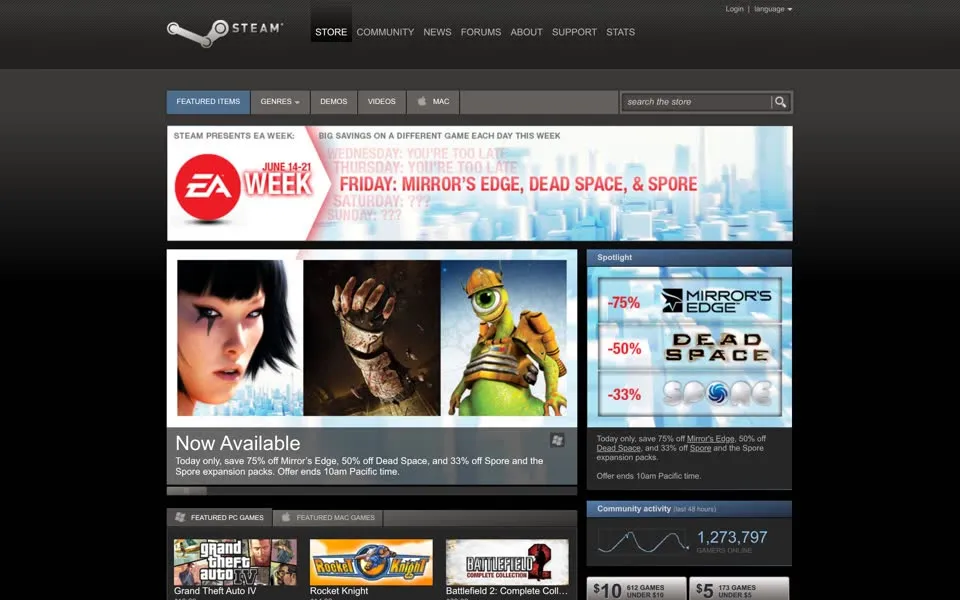Image resolution: width=960 pixels, height=600 pixels.
Task: Click the Rocket Knight title text
Action: (x=339, y=591)
